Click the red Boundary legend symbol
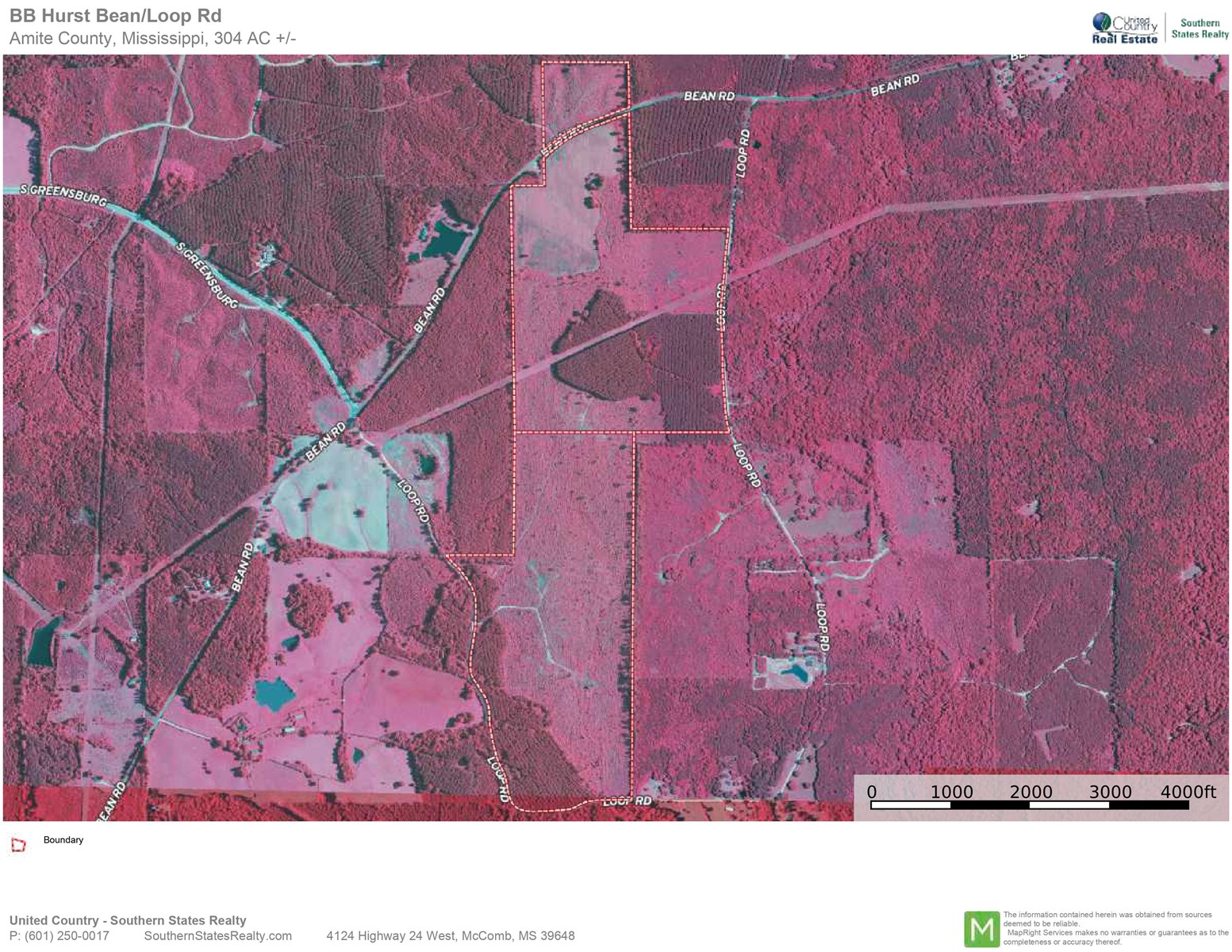Image resolution: width=1232 pixels, height=952 pixels. point(18,845)
